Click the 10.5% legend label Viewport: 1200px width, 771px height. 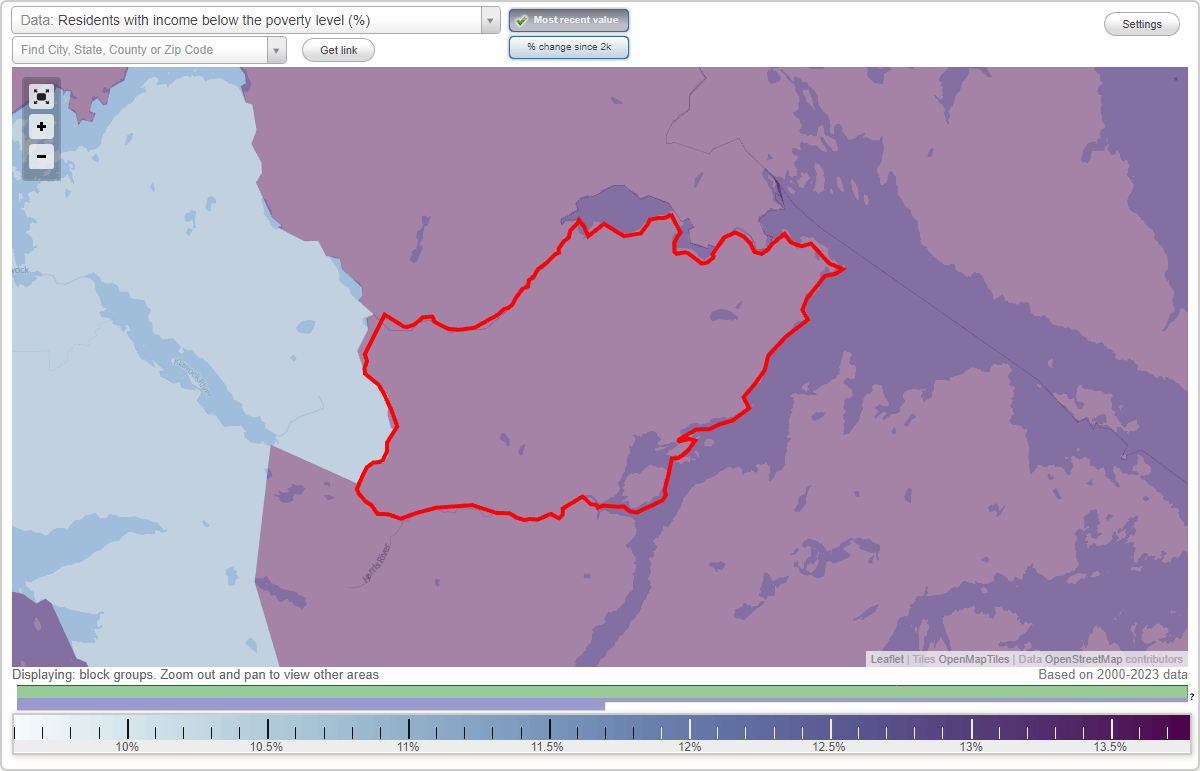tap(267, 747)
